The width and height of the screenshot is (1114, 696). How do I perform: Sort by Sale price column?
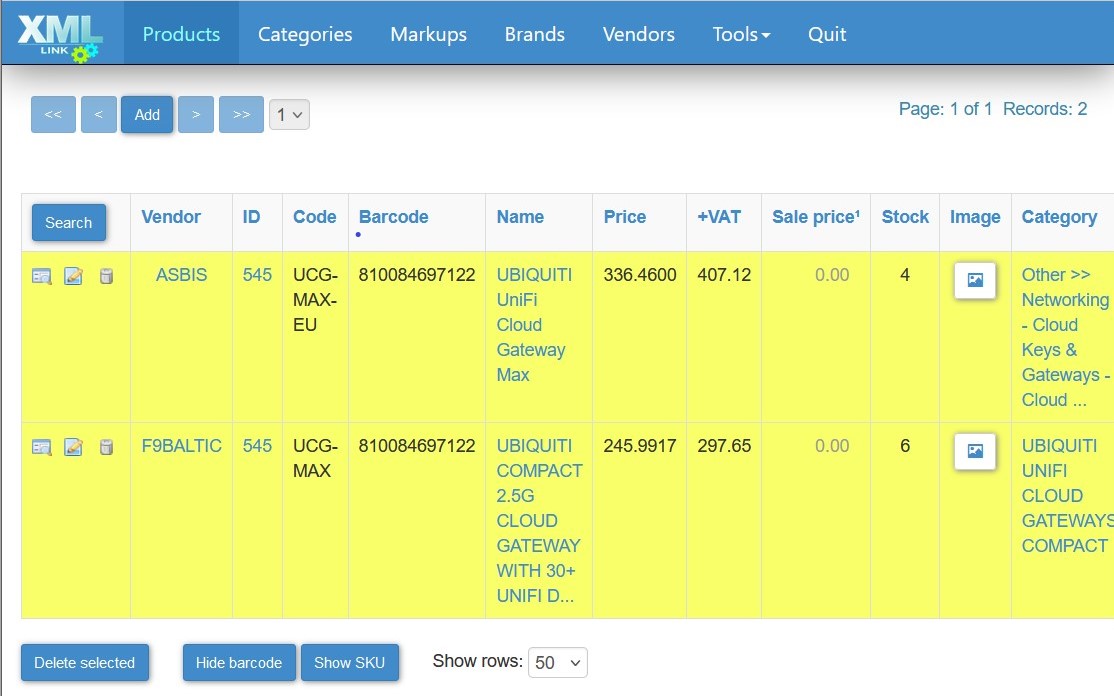816,217
